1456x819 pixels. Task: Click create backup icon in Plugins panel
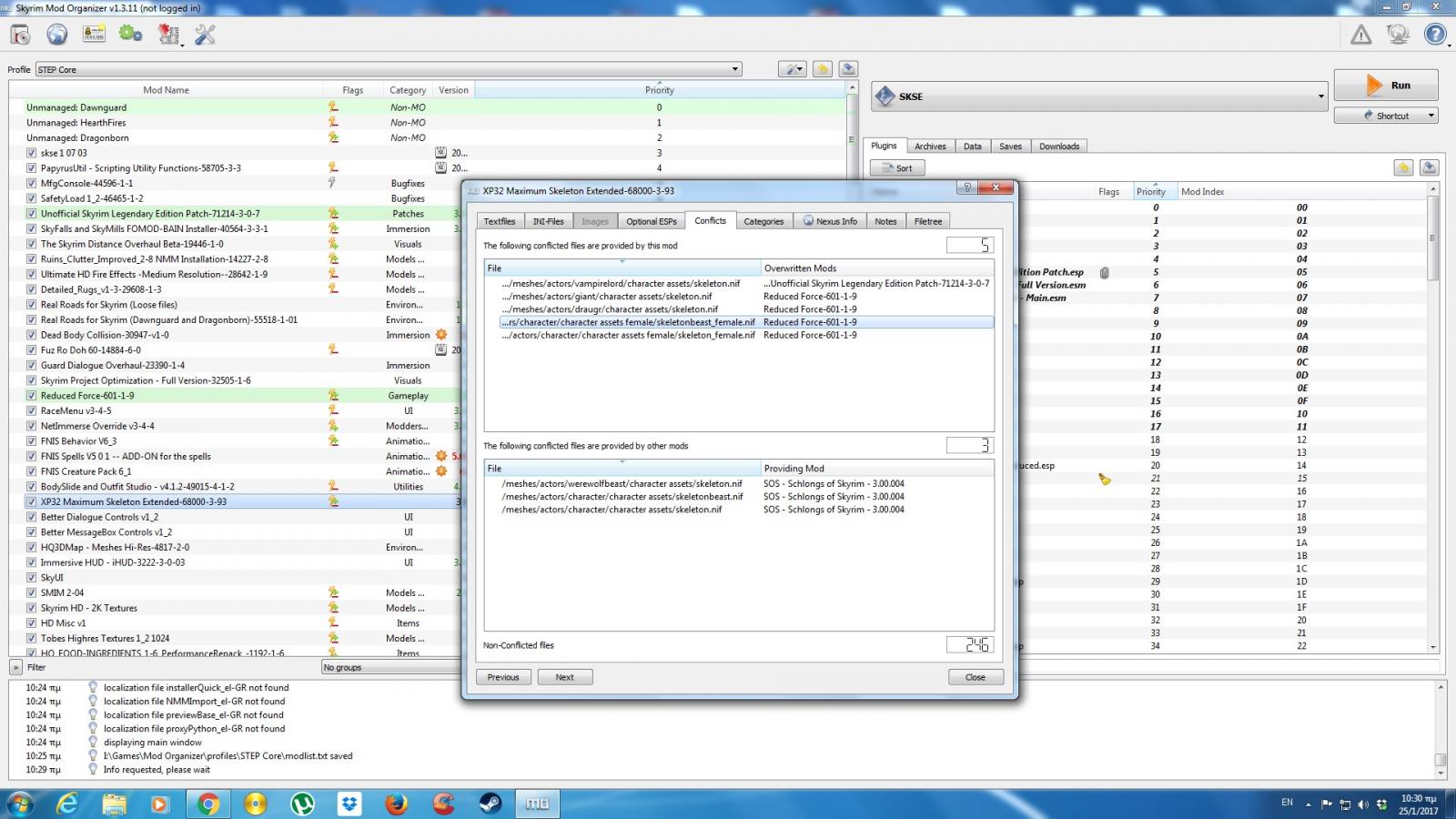pos(1429,167)
